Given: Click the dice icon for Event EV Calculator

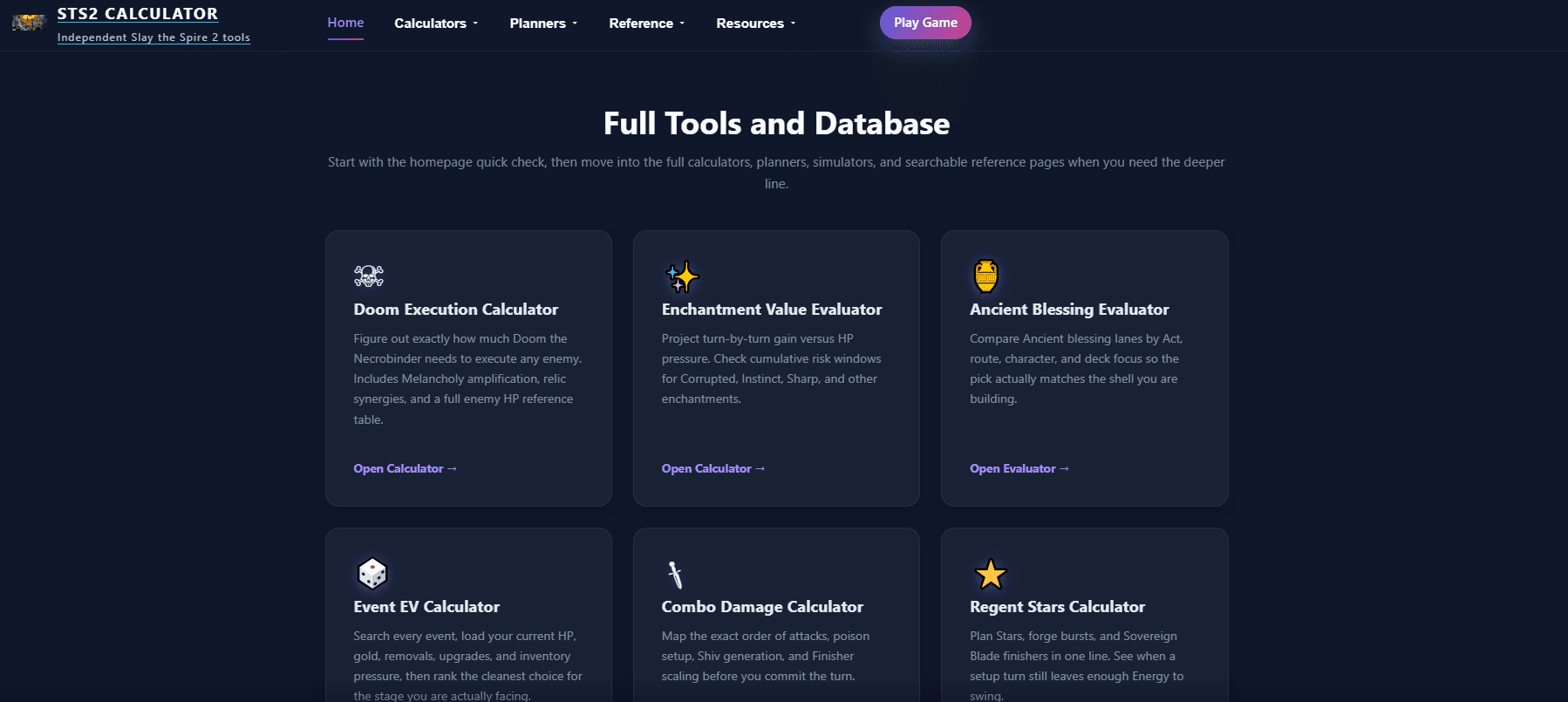Looking at the screenshot, I should coord(372,574).
